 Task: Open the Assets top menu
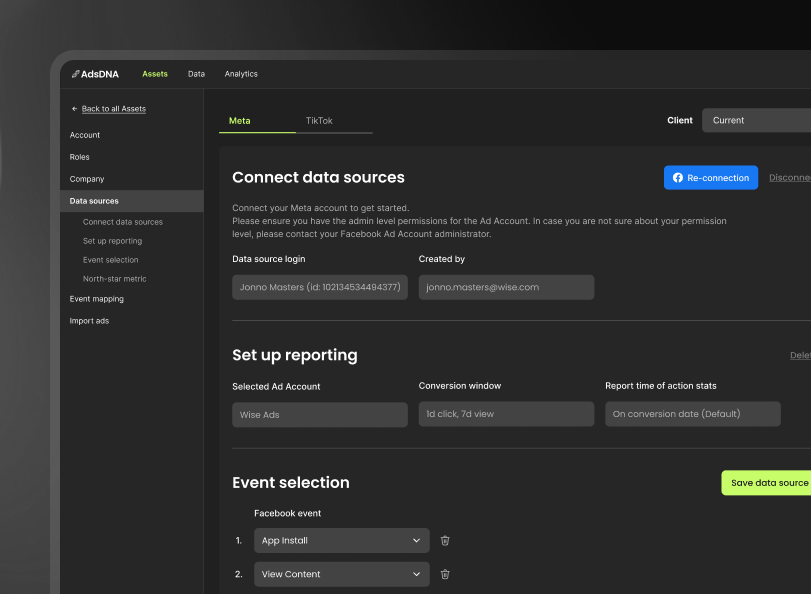coord(155,74)
